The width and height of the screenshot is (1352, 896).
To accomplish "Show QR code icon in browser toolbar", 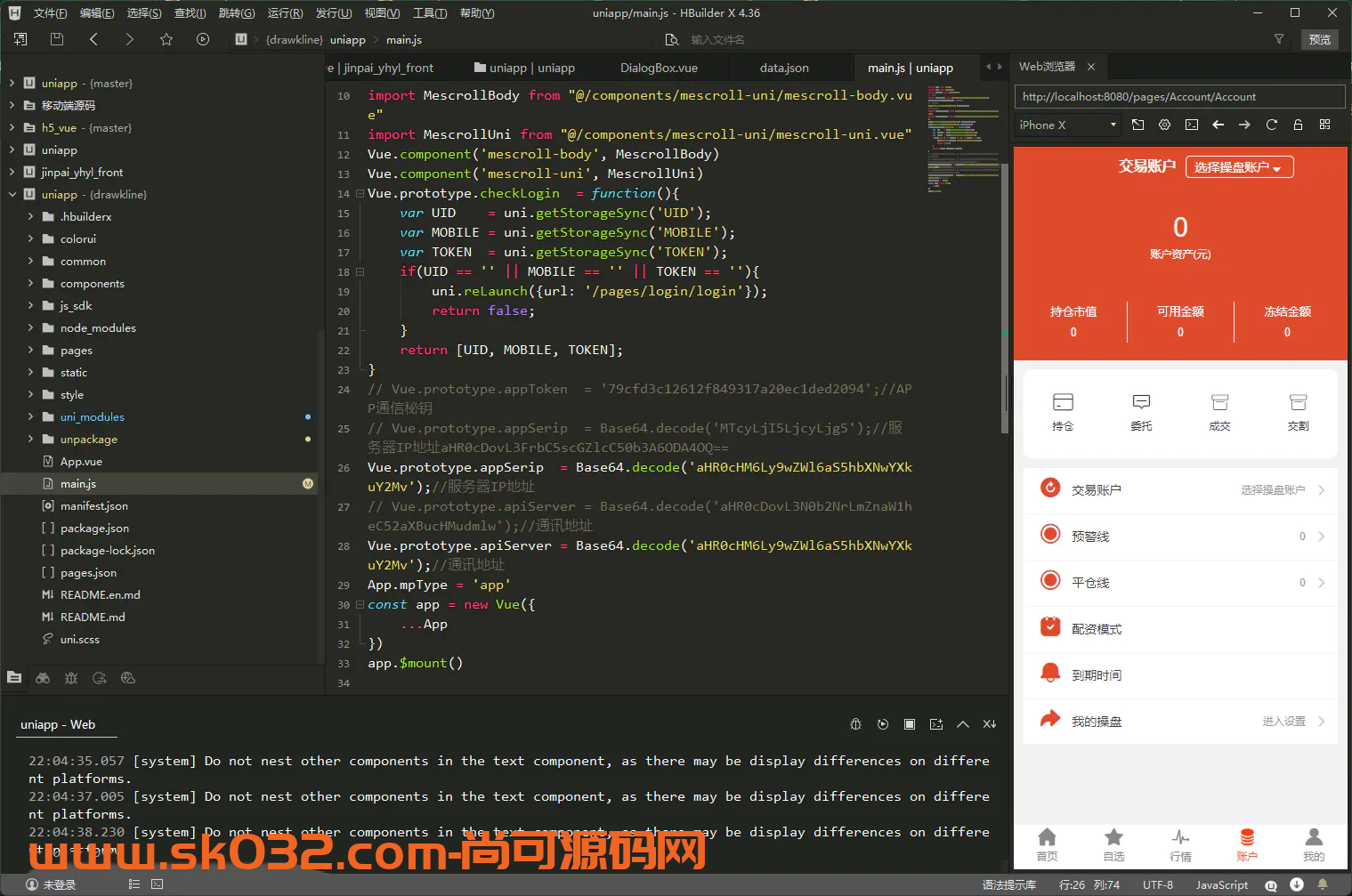I will [x=1325, y=125].
